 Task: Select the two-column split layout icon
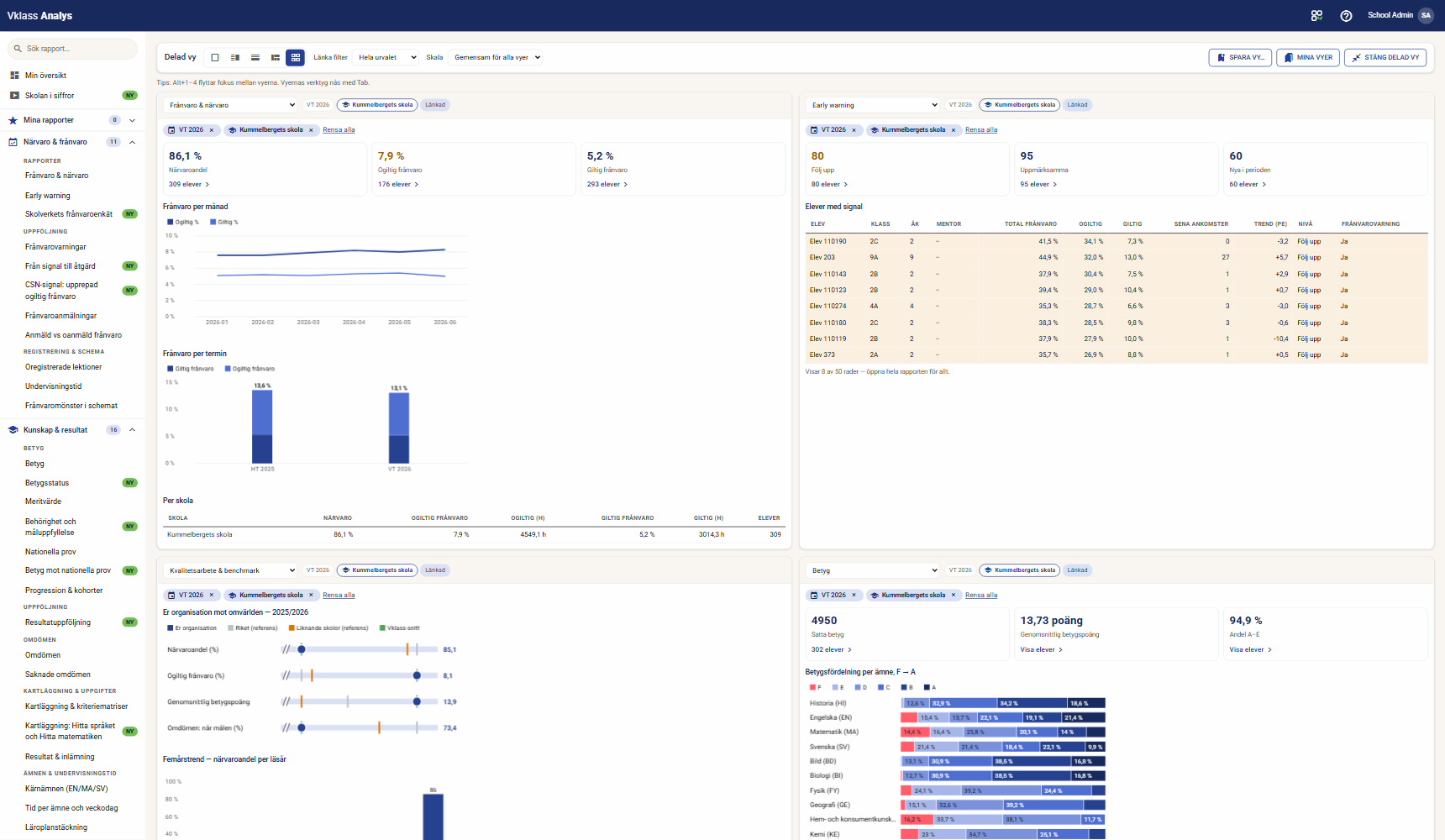click(x=235, y=57)
